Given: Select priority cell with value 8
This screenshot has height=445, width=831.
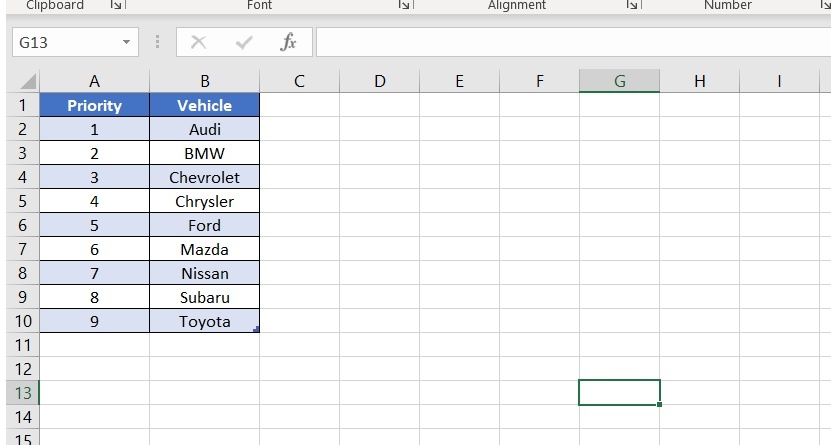Looking at the screenshot, I should (94, 297).
